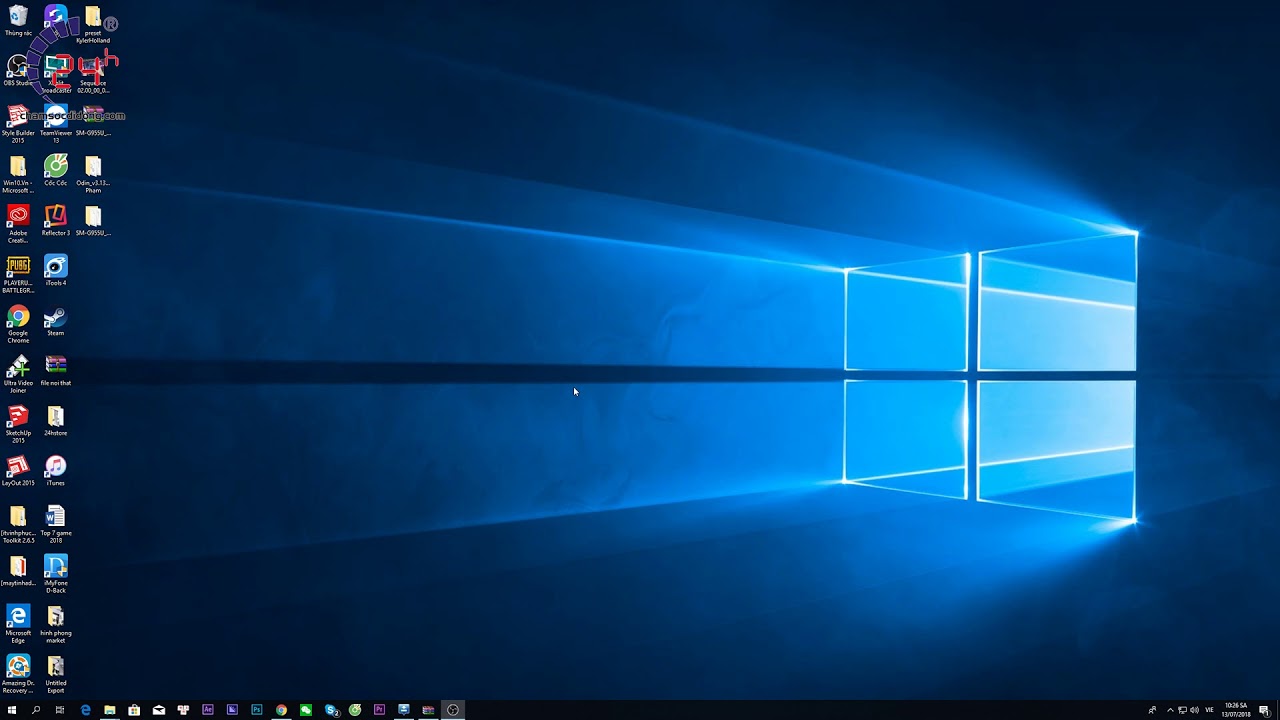The height and width of the screenshot is (720, 1280).
Task: Select the iMyFone D-Back desktop shortcut
Action: 56,575
